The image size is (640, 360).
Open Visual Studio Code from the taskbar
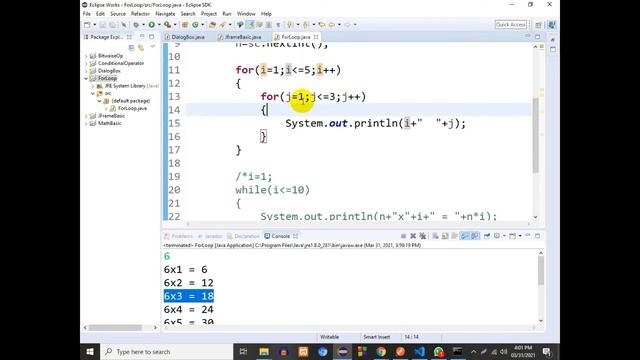pos(420,351)
